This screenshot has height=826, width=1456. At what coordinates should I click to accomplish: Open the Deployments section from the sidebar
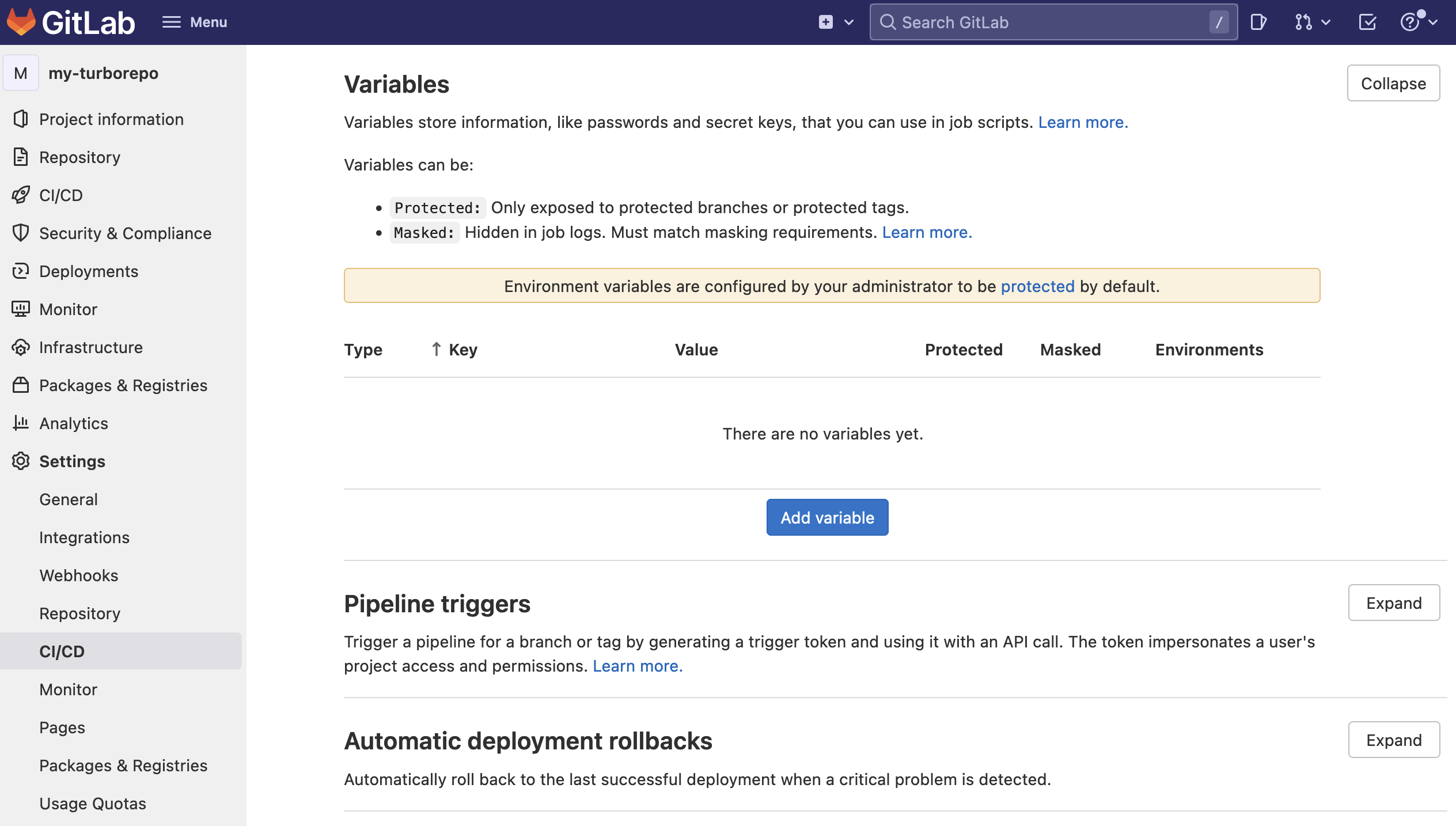[x=88, y=271]
